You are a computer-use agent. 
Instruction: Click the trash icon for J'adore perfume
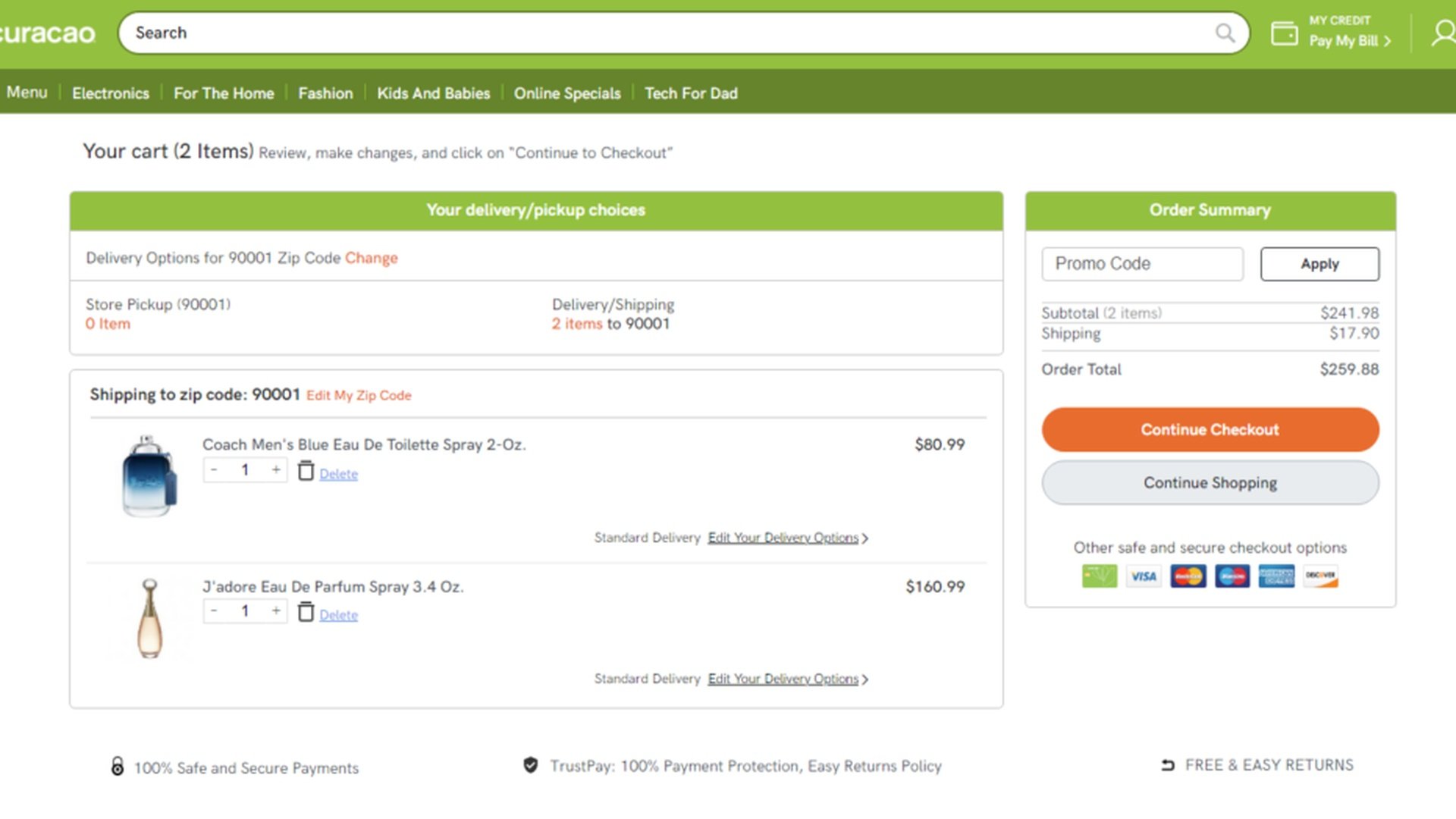pyautogui.click(x=306, y=611)
